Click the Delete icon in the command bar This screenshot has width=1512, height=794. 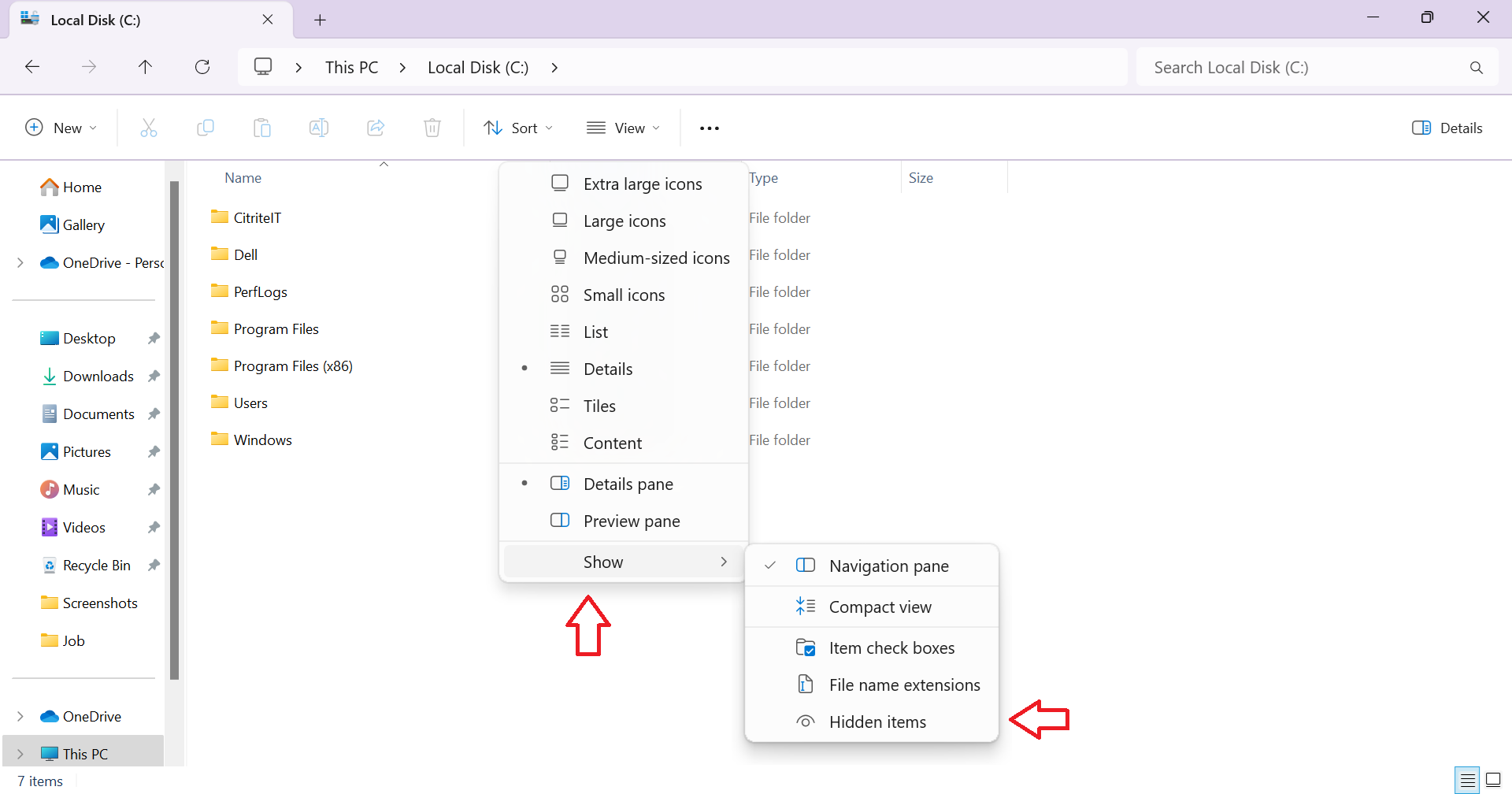click(x=432, y=128)
